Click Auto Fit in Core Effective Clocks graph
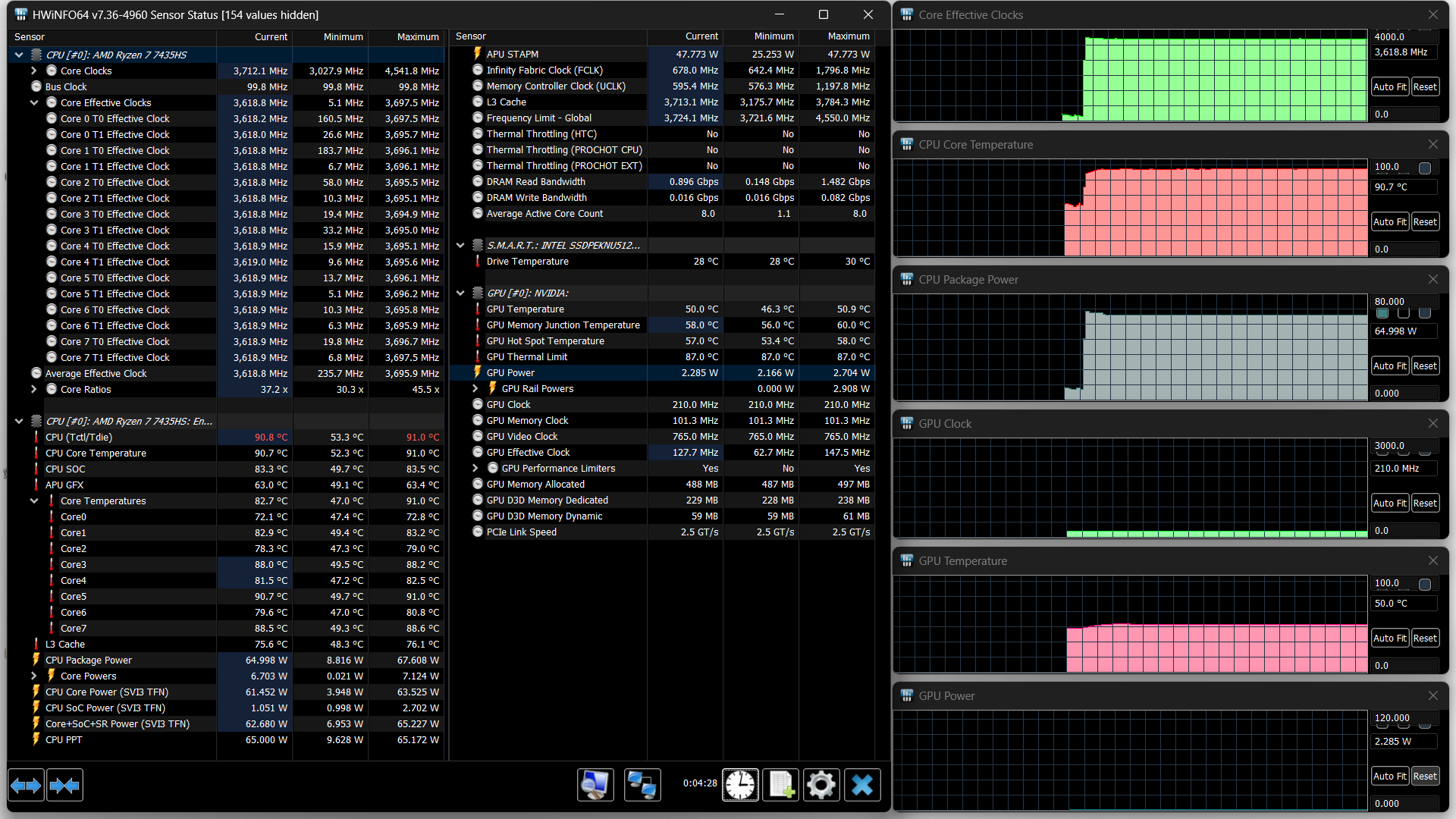Image resolution: width=1456 pixels, height=819 pixels. point(1389,87)
